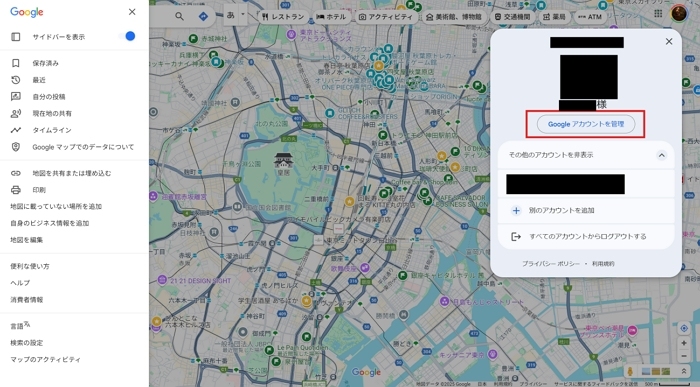Click the Pegman Street View icon
Screen dimensions: 700x387
click(630, 371)
